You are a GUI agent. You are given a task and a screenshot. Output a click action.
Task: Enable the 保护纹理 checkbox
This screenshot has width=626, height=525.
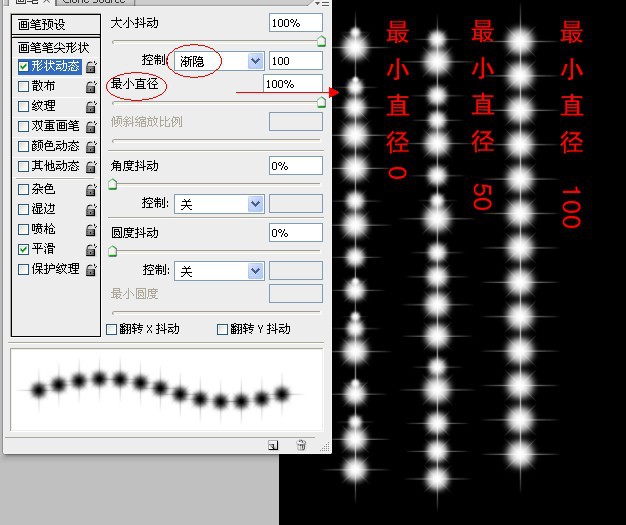pyautogui.click(x=24, y=269)
